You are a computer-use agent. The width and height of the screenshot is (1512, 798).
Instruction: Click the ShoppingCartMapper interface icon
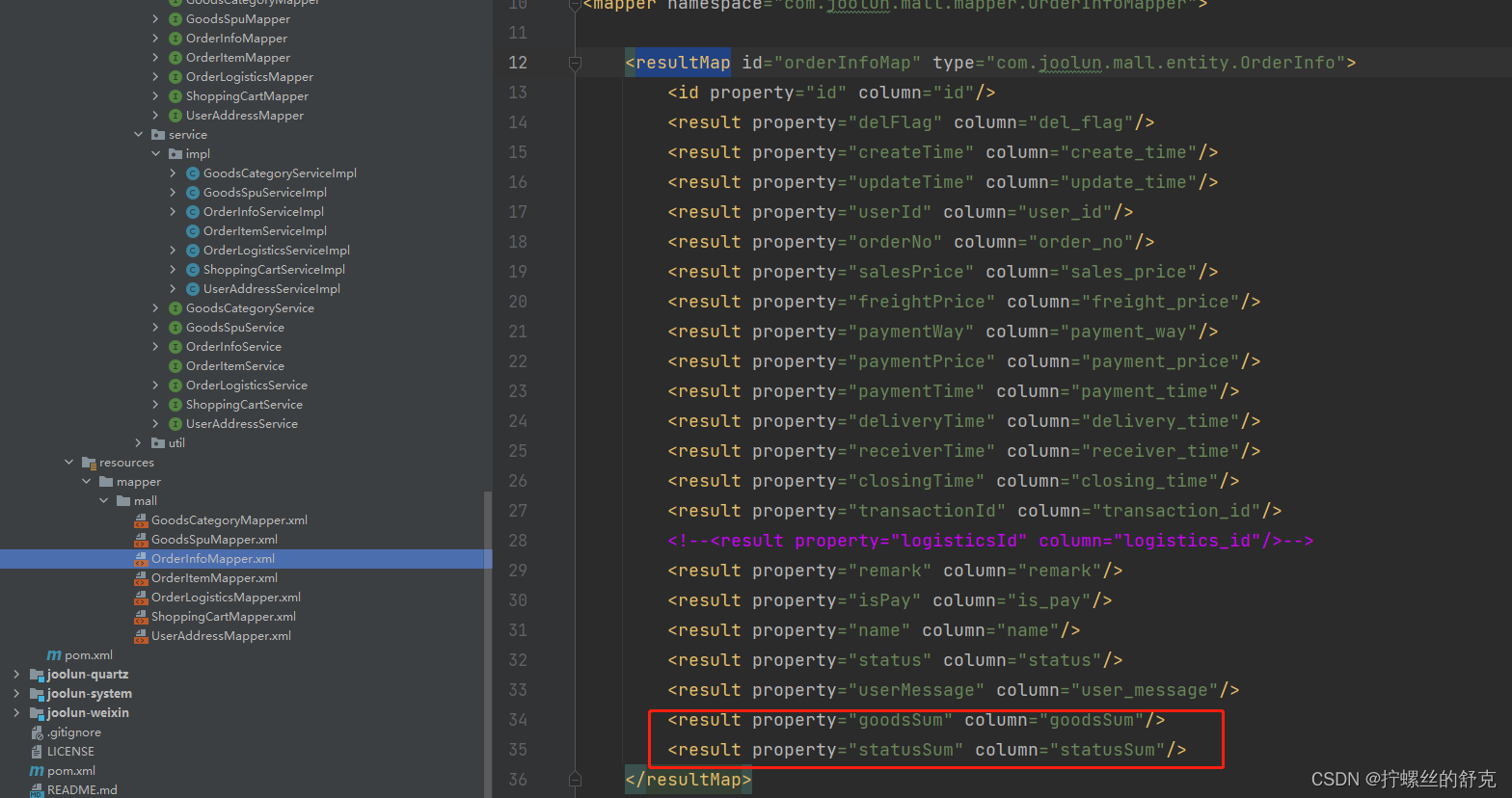(x=175, y=96)
